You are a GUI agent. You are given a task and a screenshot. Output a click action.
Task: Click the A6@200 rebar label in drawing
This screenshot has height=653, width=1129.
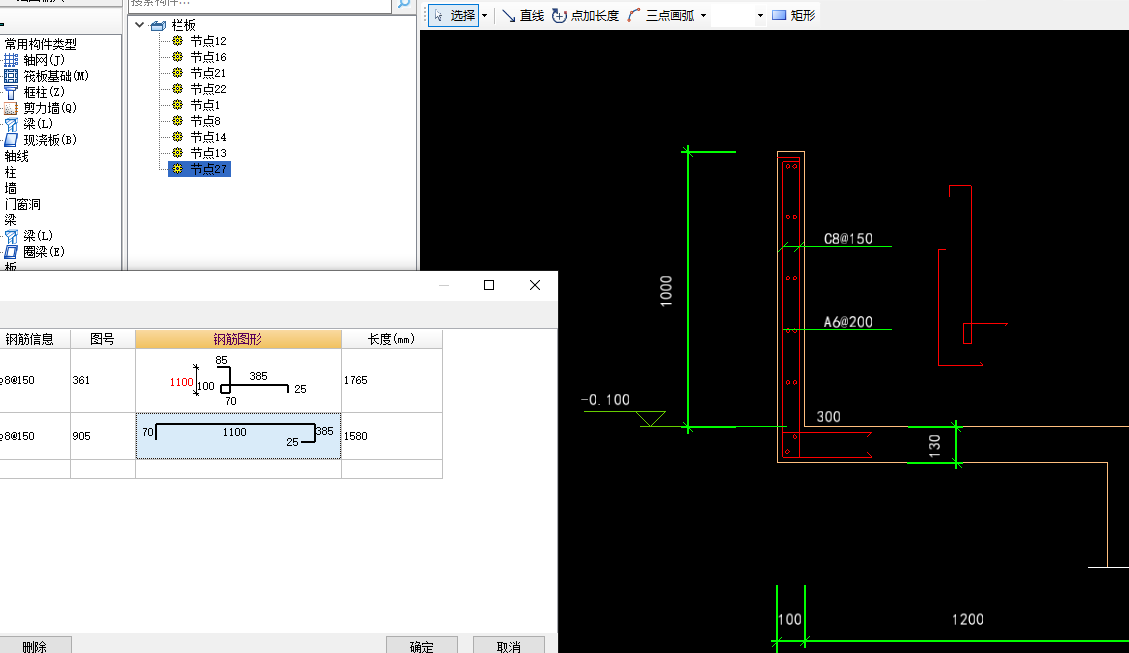848,322
